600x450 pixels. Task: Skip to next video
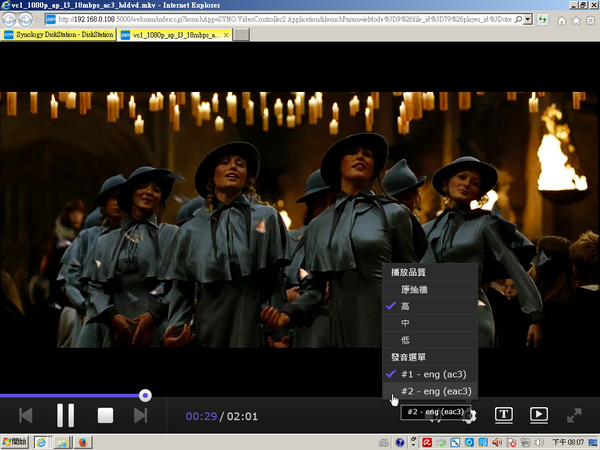click(140, 416)
